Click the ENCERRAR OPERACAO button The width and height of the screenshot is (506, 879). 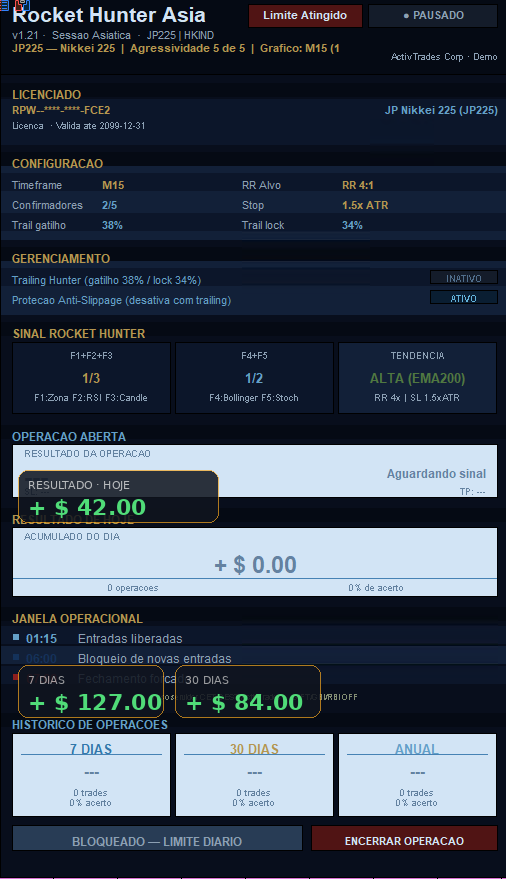pyautogui.click(x=404, y=840)
